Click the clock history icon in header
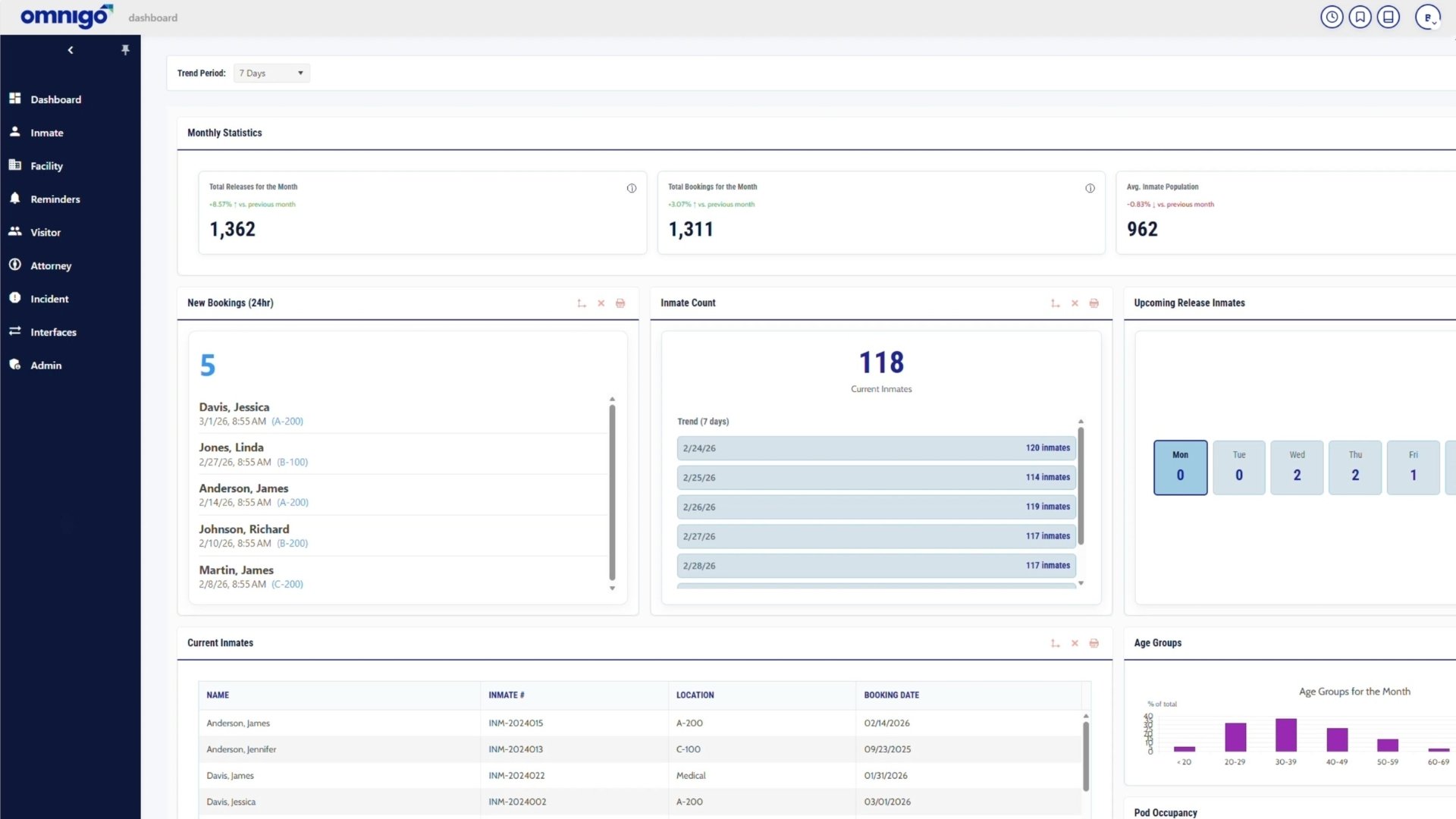 coord(1332,17)
